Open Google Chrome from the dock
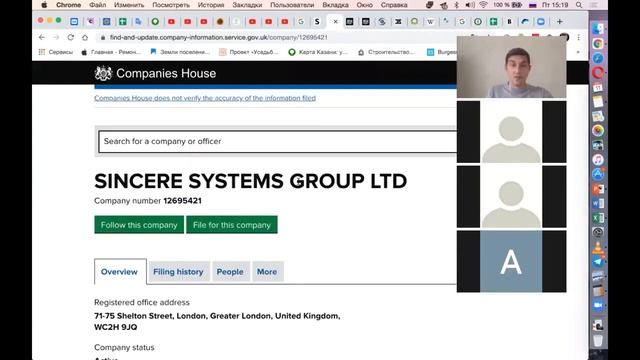This screenshot has height=360, width=640. (x=598, y=44)
